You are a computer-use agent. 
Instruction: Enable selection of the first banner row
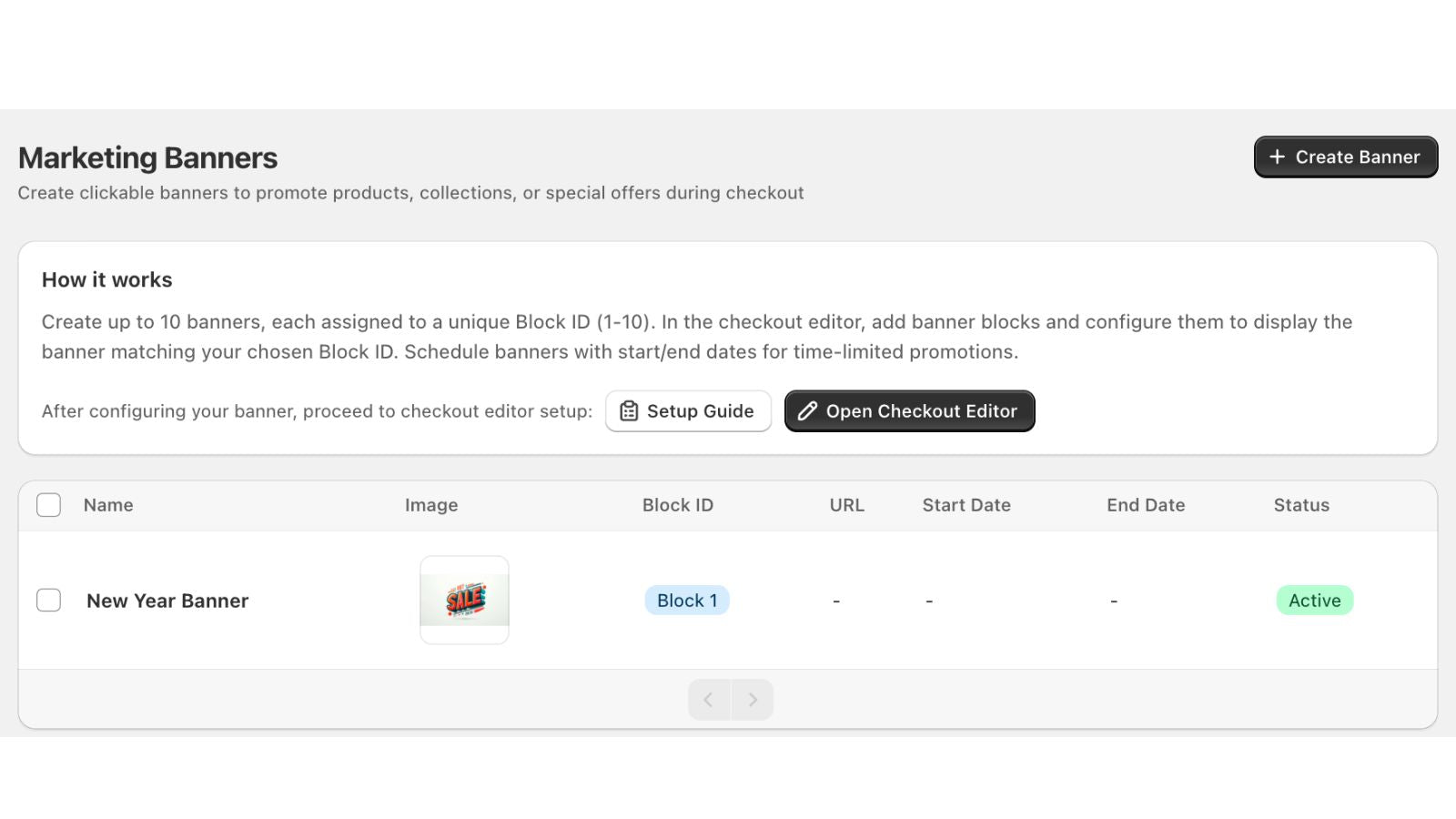(48, 600)
